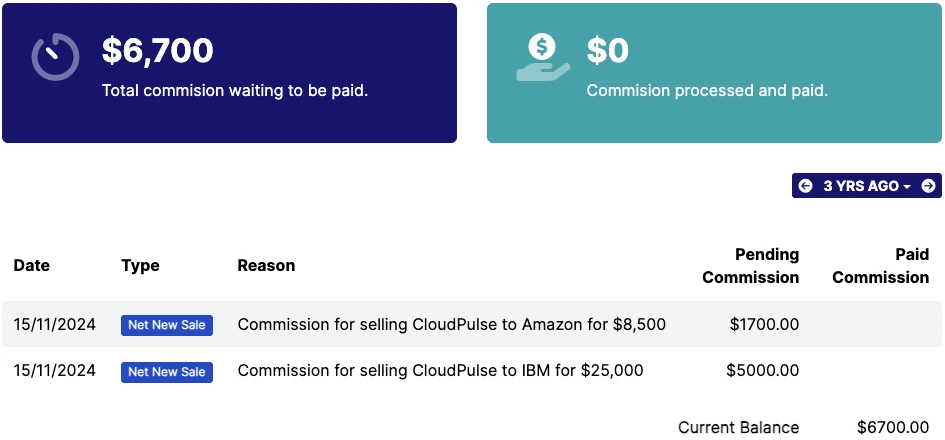Click the pending timer icon in blue card
The height and width of the screenshot is (440, 945).
[55, 57]
